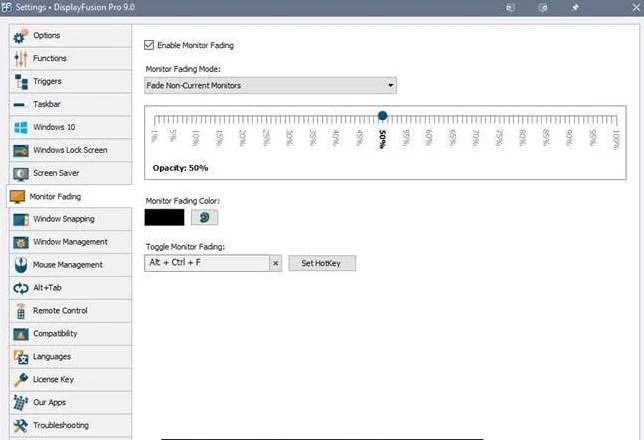Click the Functions sliders icon
The height and width of the screenshot is (440, 644).
click(21, 59)
